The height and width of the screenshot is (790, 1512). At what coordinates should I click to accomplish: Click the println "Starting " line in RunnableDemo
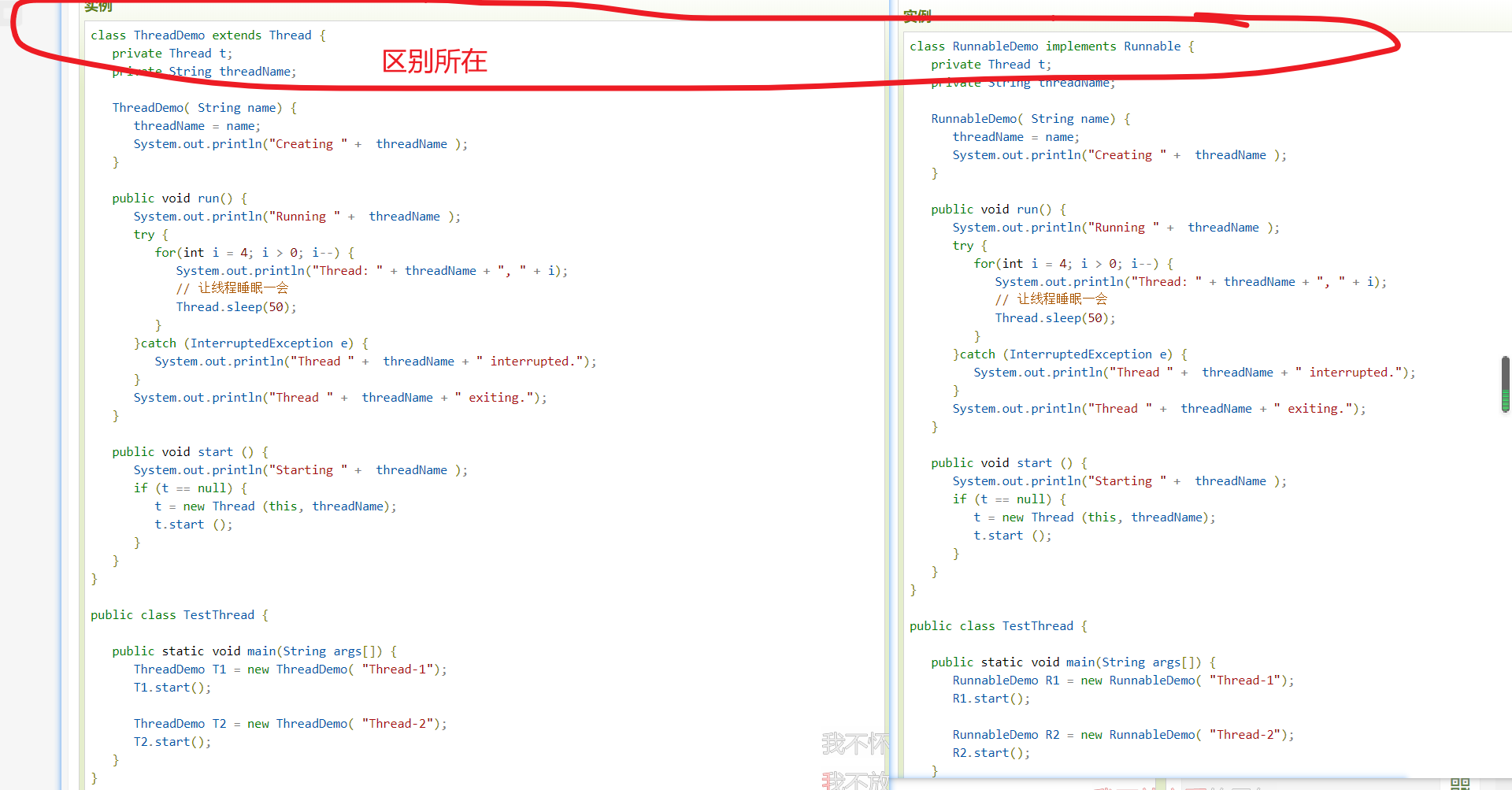point(1120,481)
